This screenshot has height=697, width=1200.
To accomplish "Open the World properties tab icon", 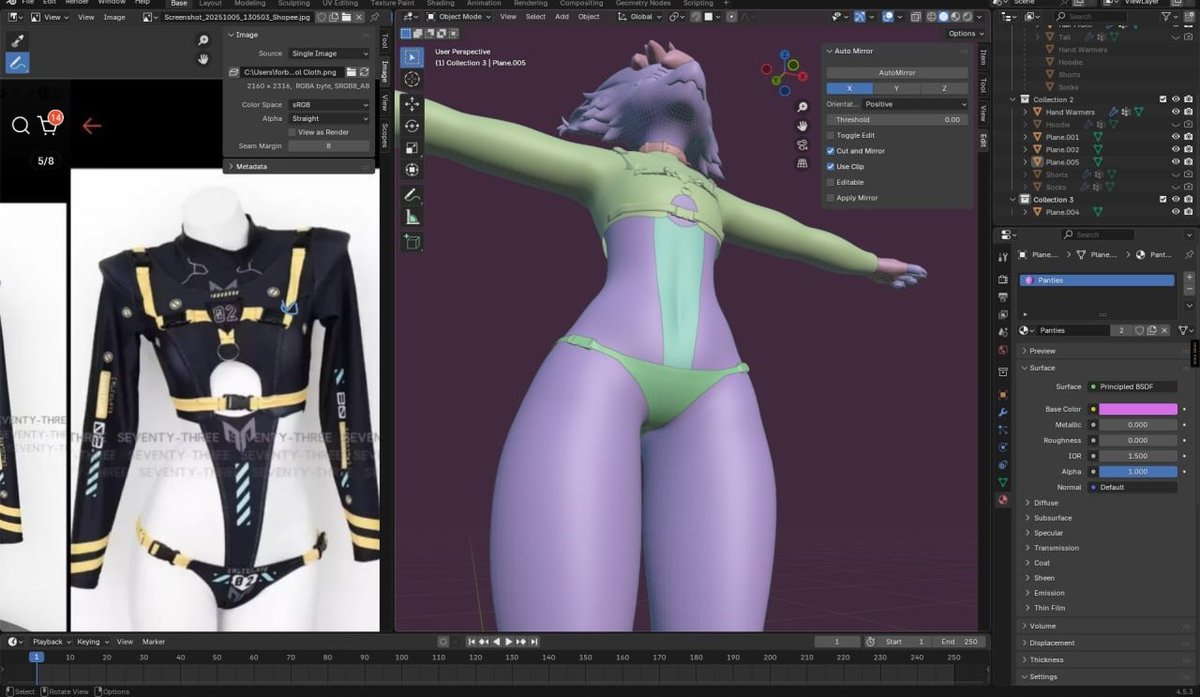I will (x=1003, y=351).
